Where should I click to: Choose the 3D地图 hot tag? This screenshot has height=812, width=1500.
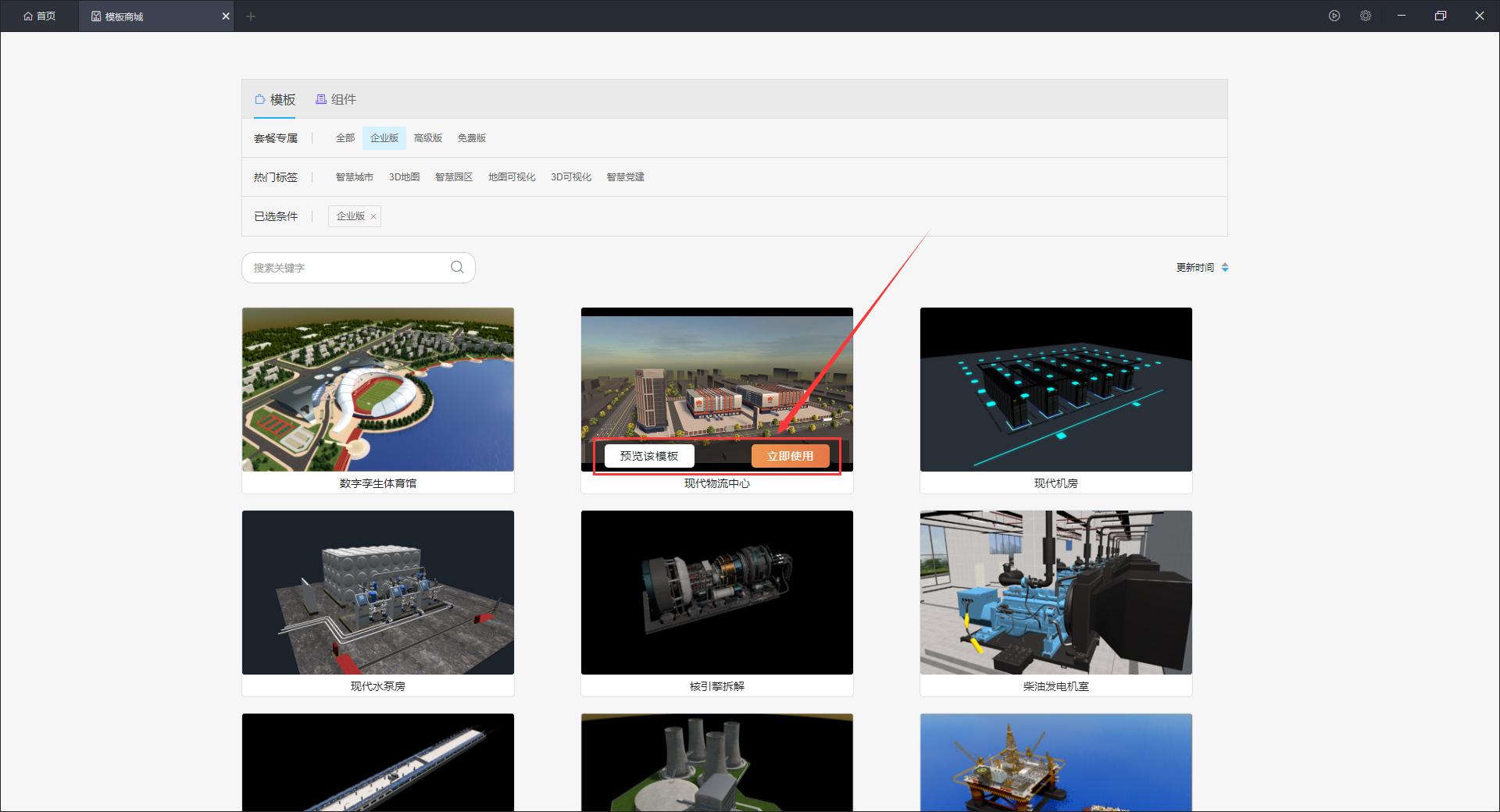click(x=405, y=177)
